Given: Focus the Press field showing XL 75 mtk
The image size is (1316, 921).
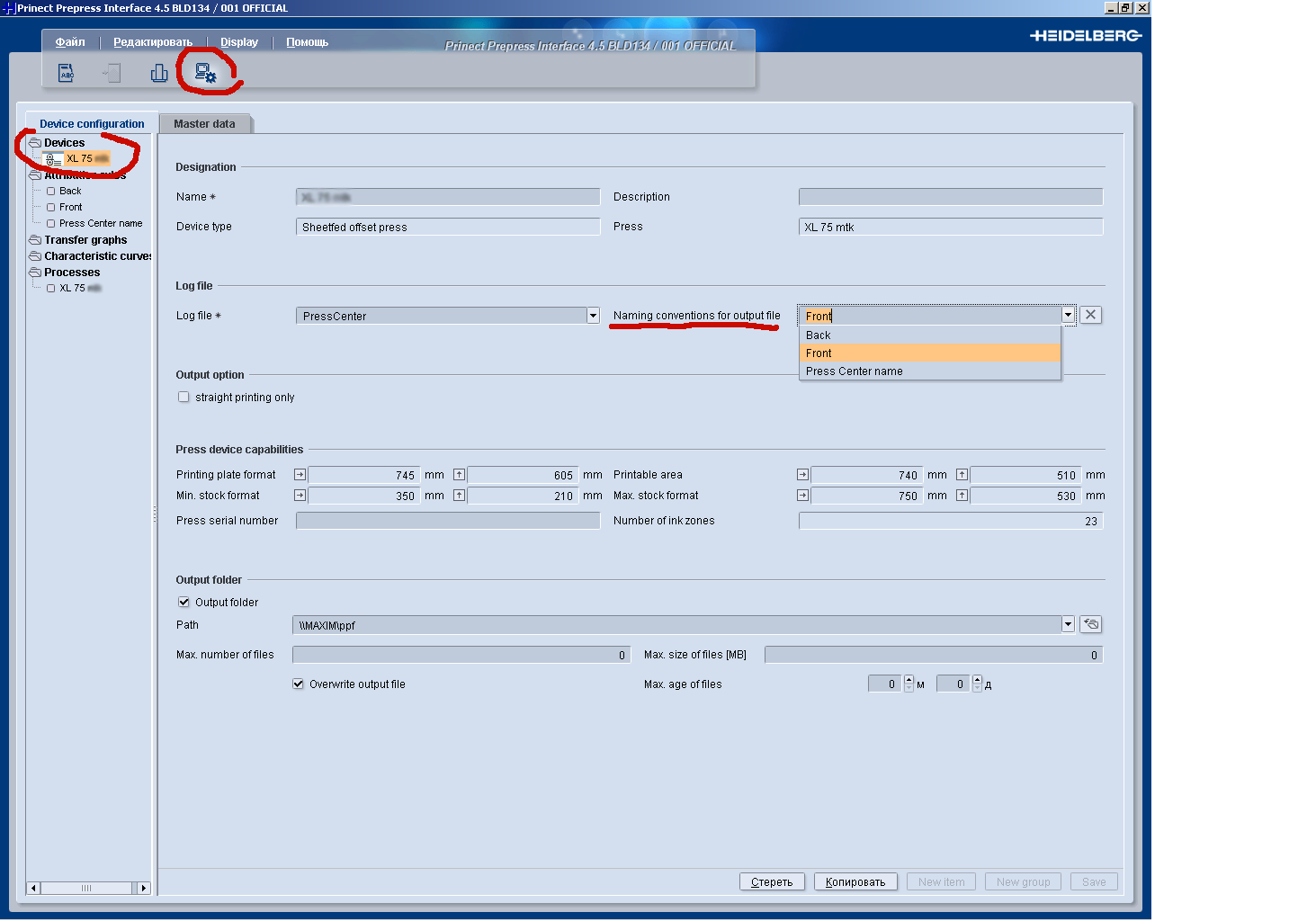Looking at the screenshot, I should [x=951, y=227].
